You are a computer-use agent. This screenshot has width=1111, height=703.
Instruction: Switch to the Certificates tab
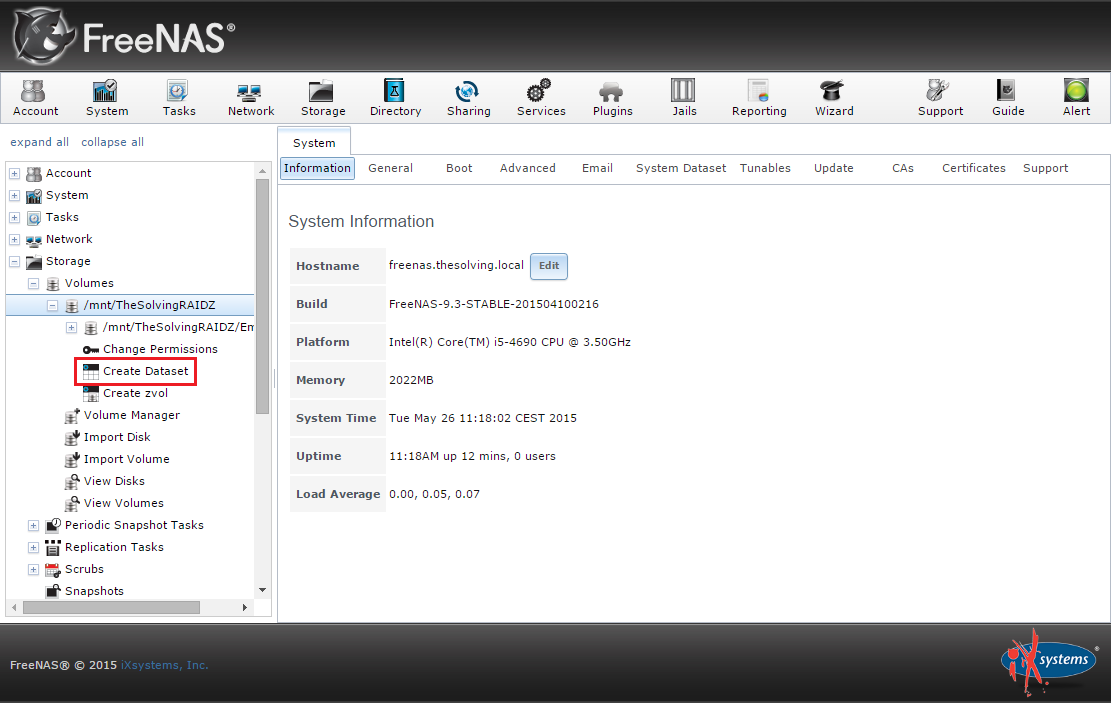[974, 168]
